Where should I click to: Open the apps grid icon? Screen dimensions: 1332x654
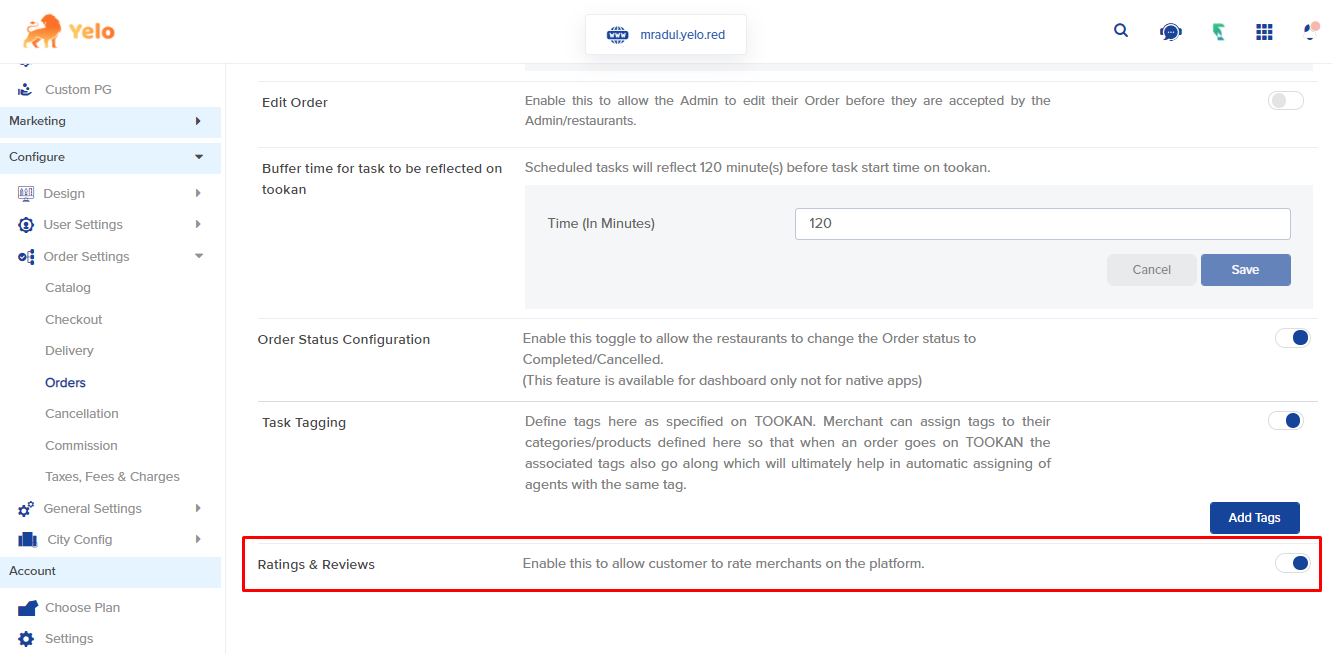tap(1264, 31)
